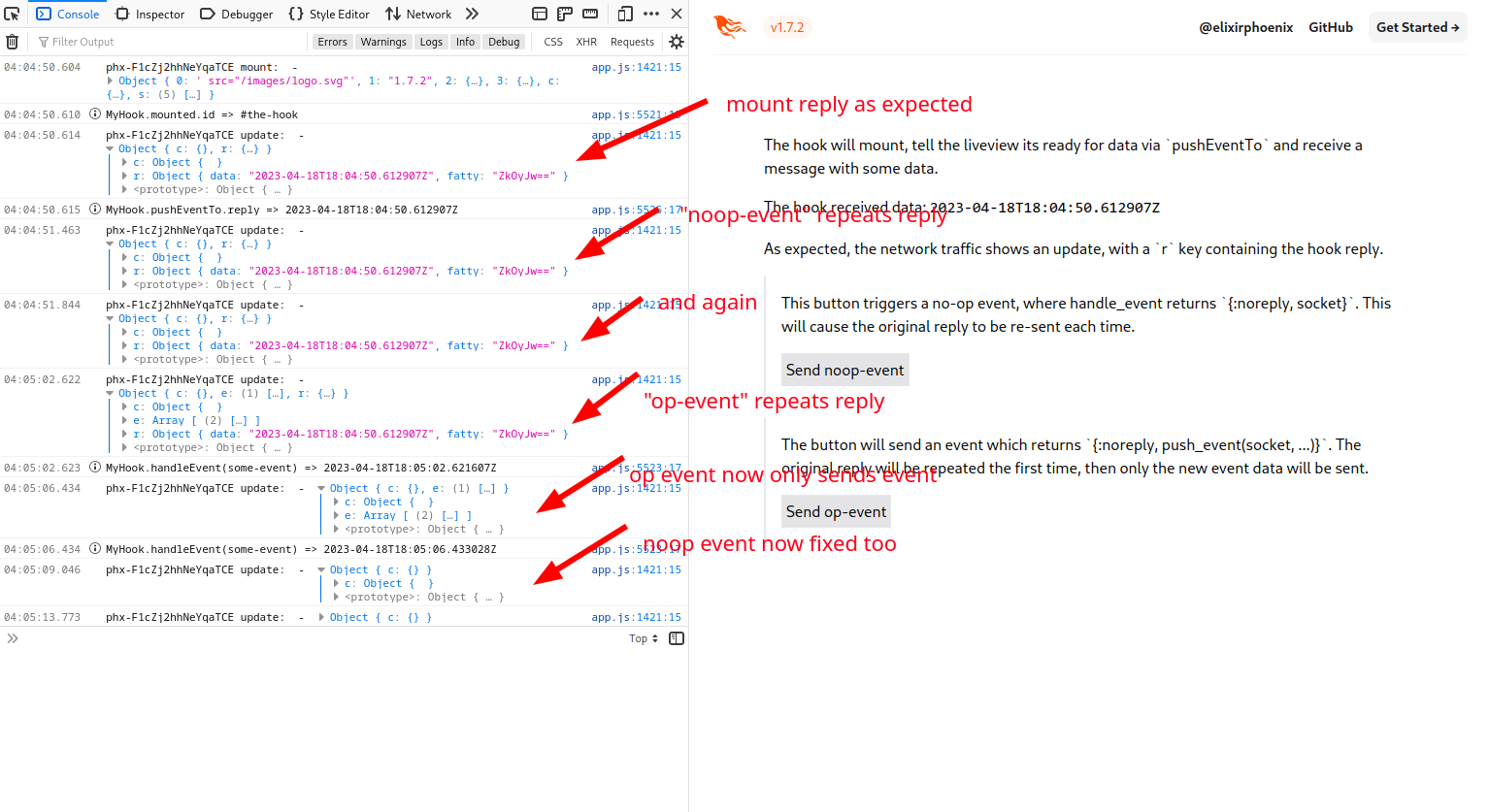Click the eyedropper-style ruler icon

click(x=590, y=14)
